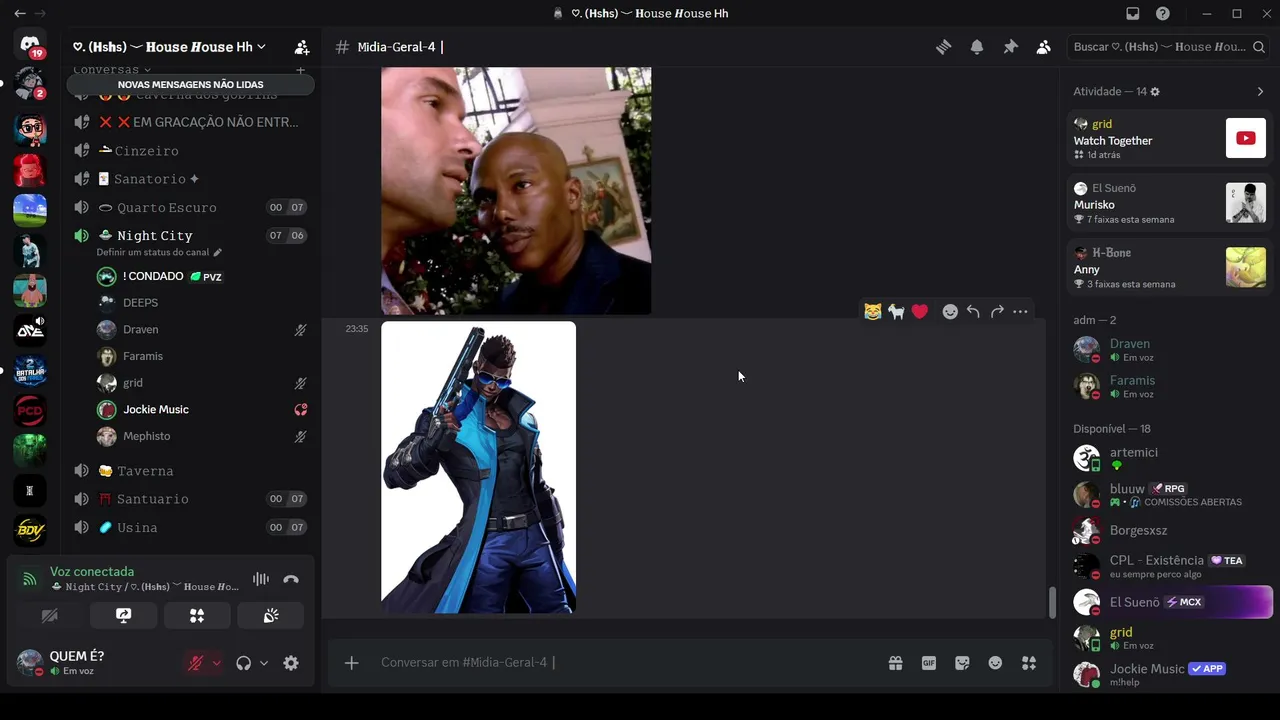Open CPL - Existência member entry
The width and height of the screenshot is (1280, 720).
coord(1169,566)
